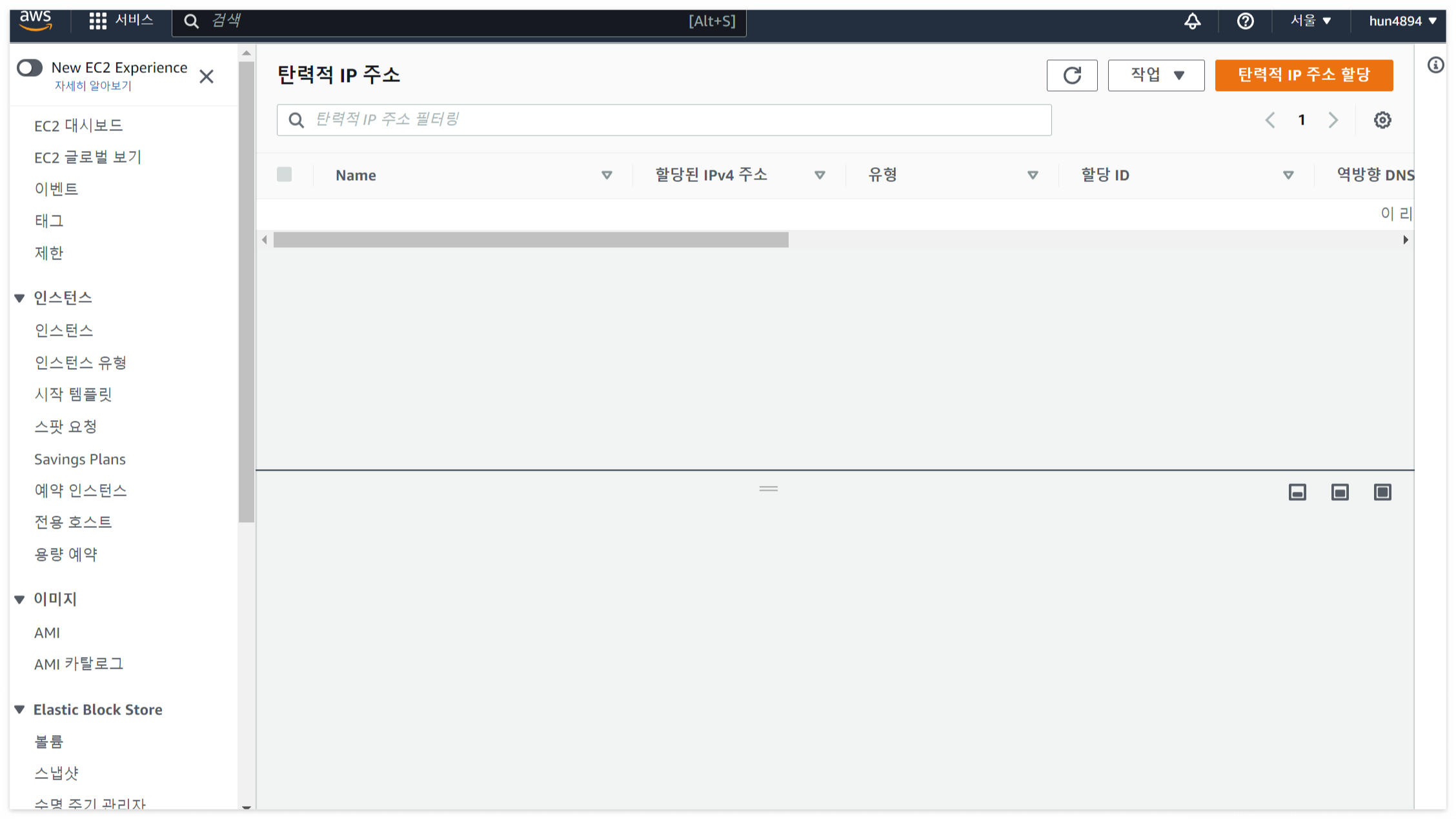Open the 서울 region selector
The image size is (1456, 819).
click(x=1310, y=21)
